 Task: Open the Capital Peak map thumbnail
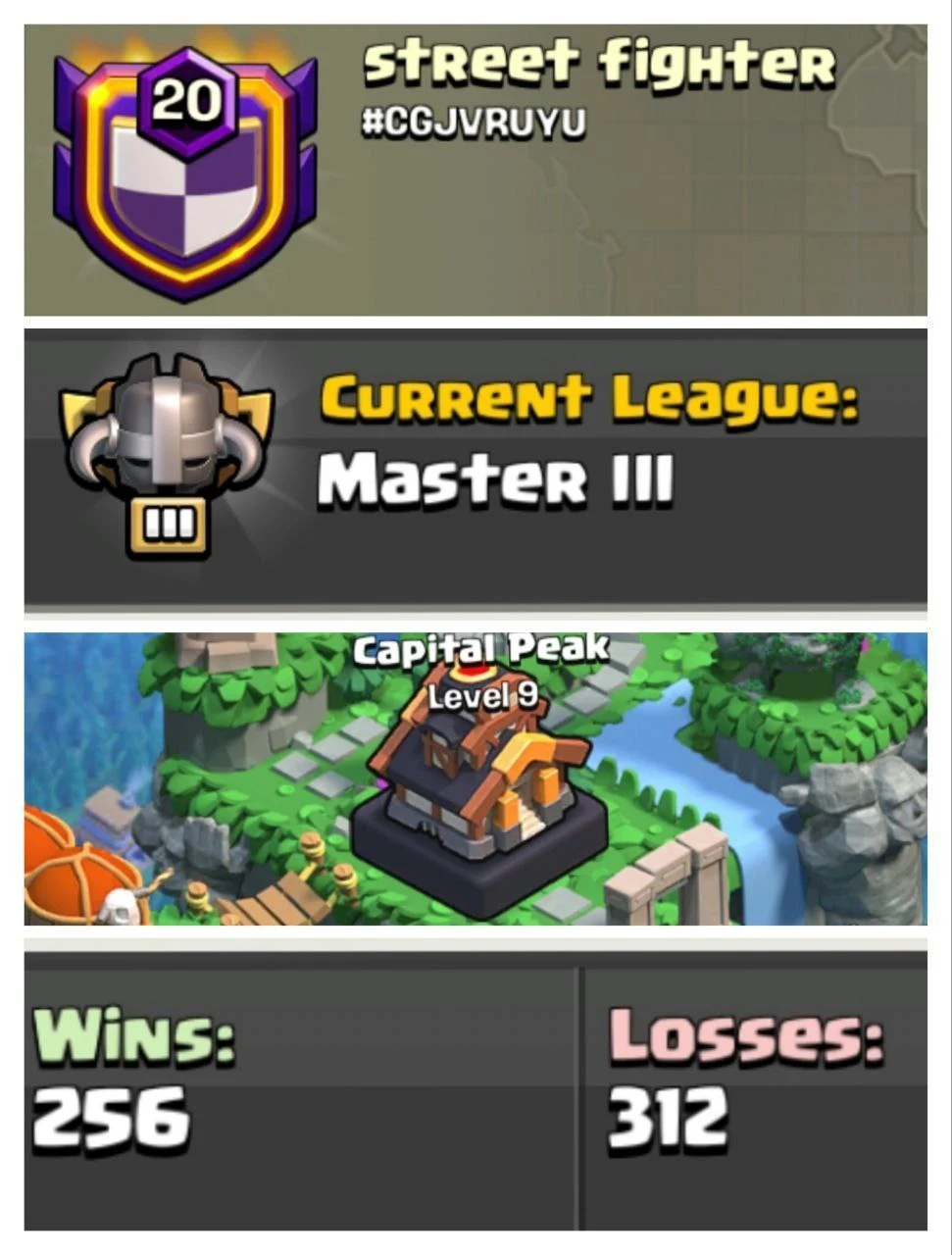click(x=476, y=778)
